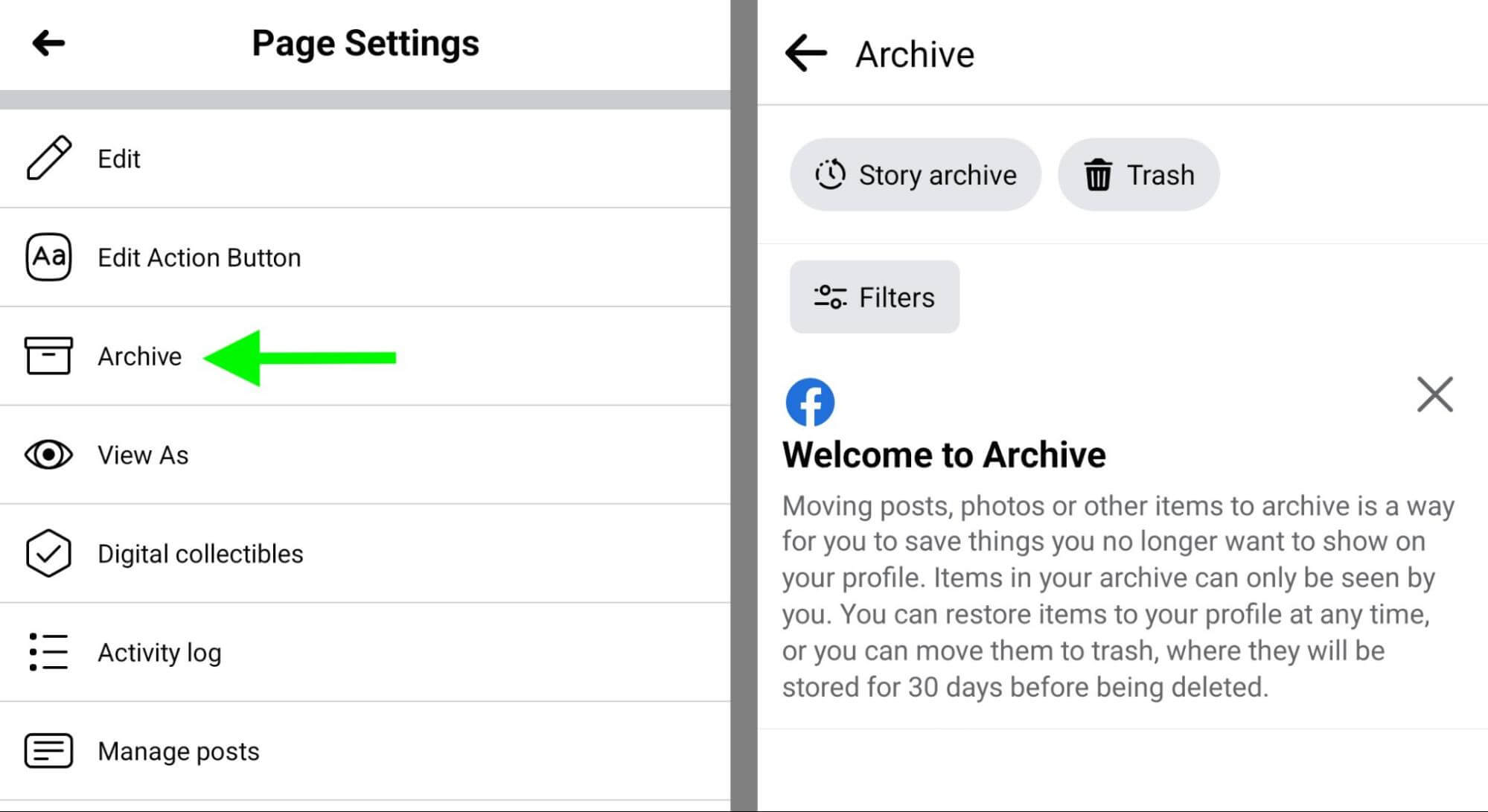This screenshot has height=812, width=1488.
Task: Click the Manage posts icon
Action: (x=47, y=752)
